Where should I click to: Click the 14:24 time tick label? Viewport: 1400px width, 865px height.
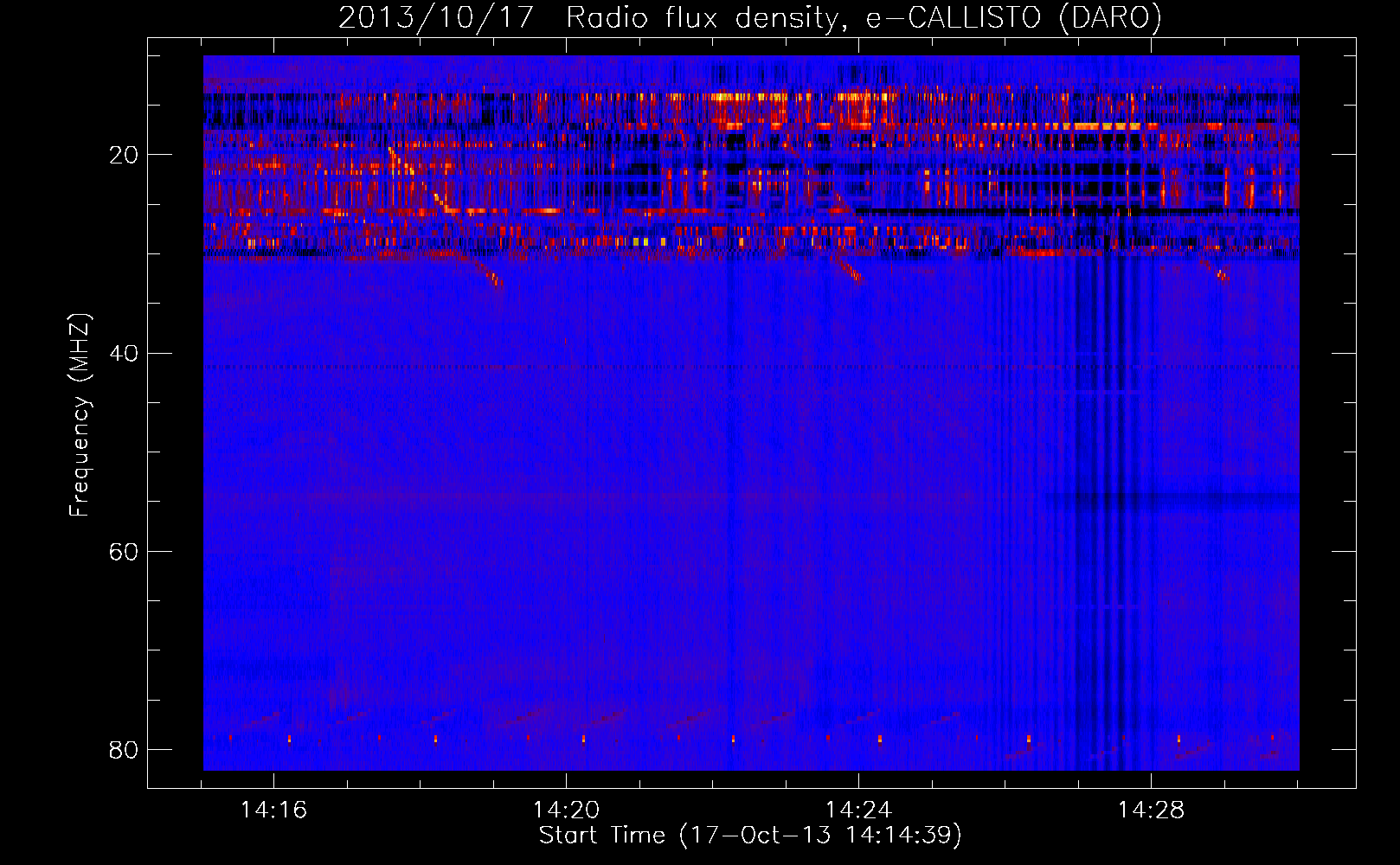pyautogui.click(x=858, y=811)
